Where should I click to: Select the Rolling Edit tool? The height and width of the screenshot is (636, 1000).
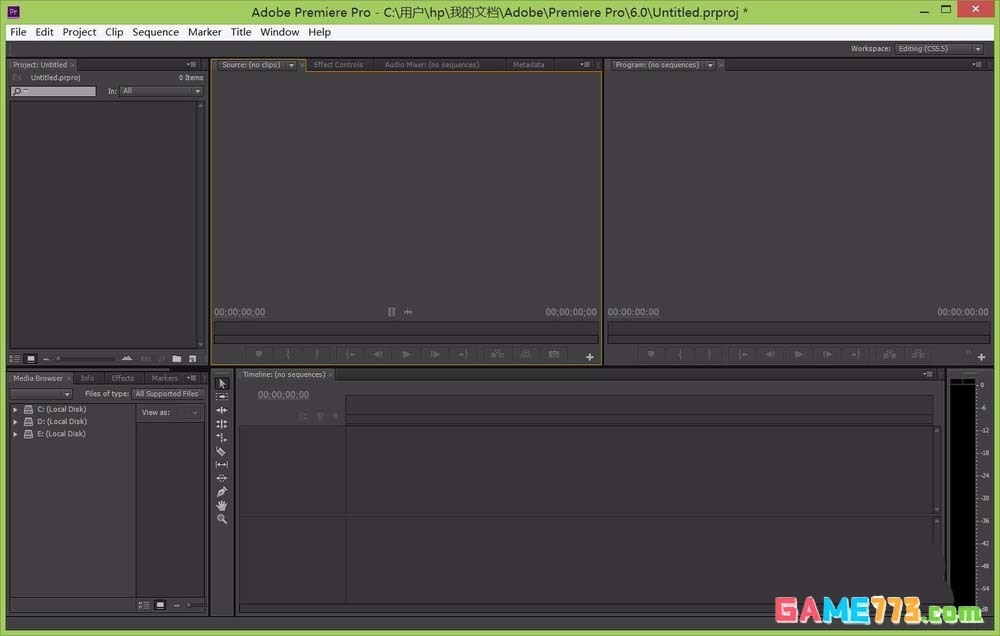[x=222, y=424]
